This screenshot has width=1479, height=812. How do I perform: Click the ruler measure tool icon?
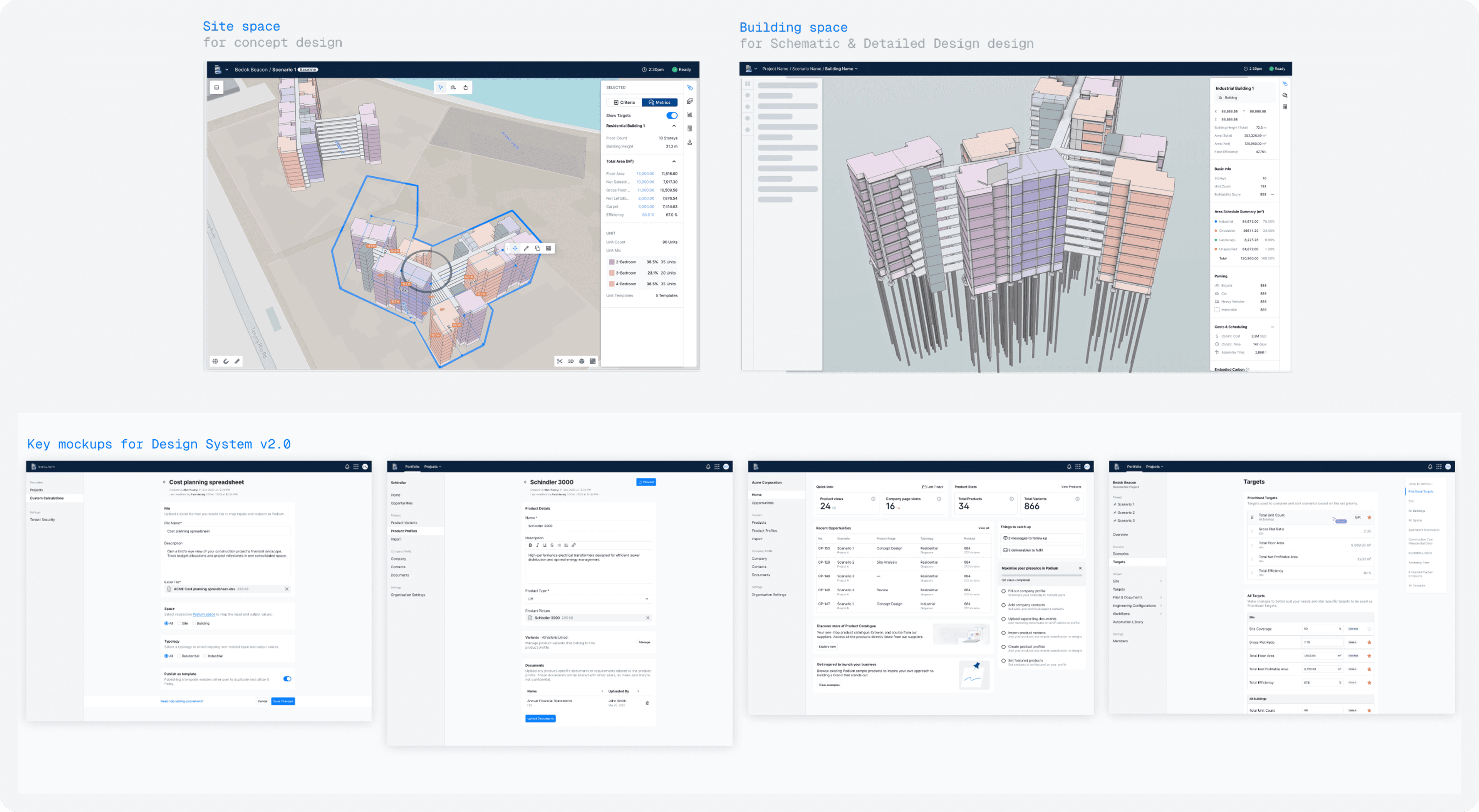tap(237, 362)
